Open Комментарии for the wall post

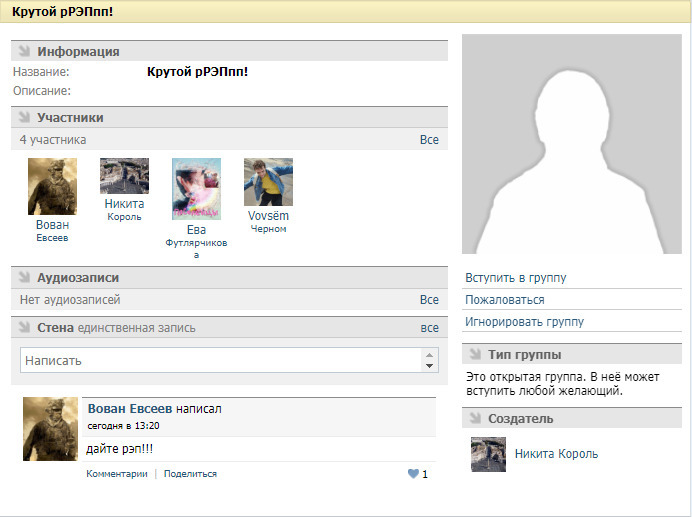tap(117, 474)
